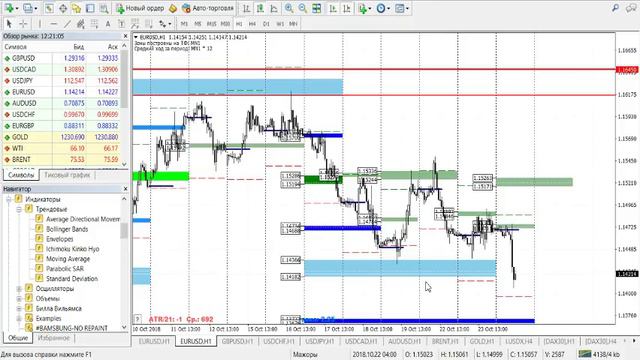Toggle chart auto scroll icon
The image size is (640, 360).
333,8
